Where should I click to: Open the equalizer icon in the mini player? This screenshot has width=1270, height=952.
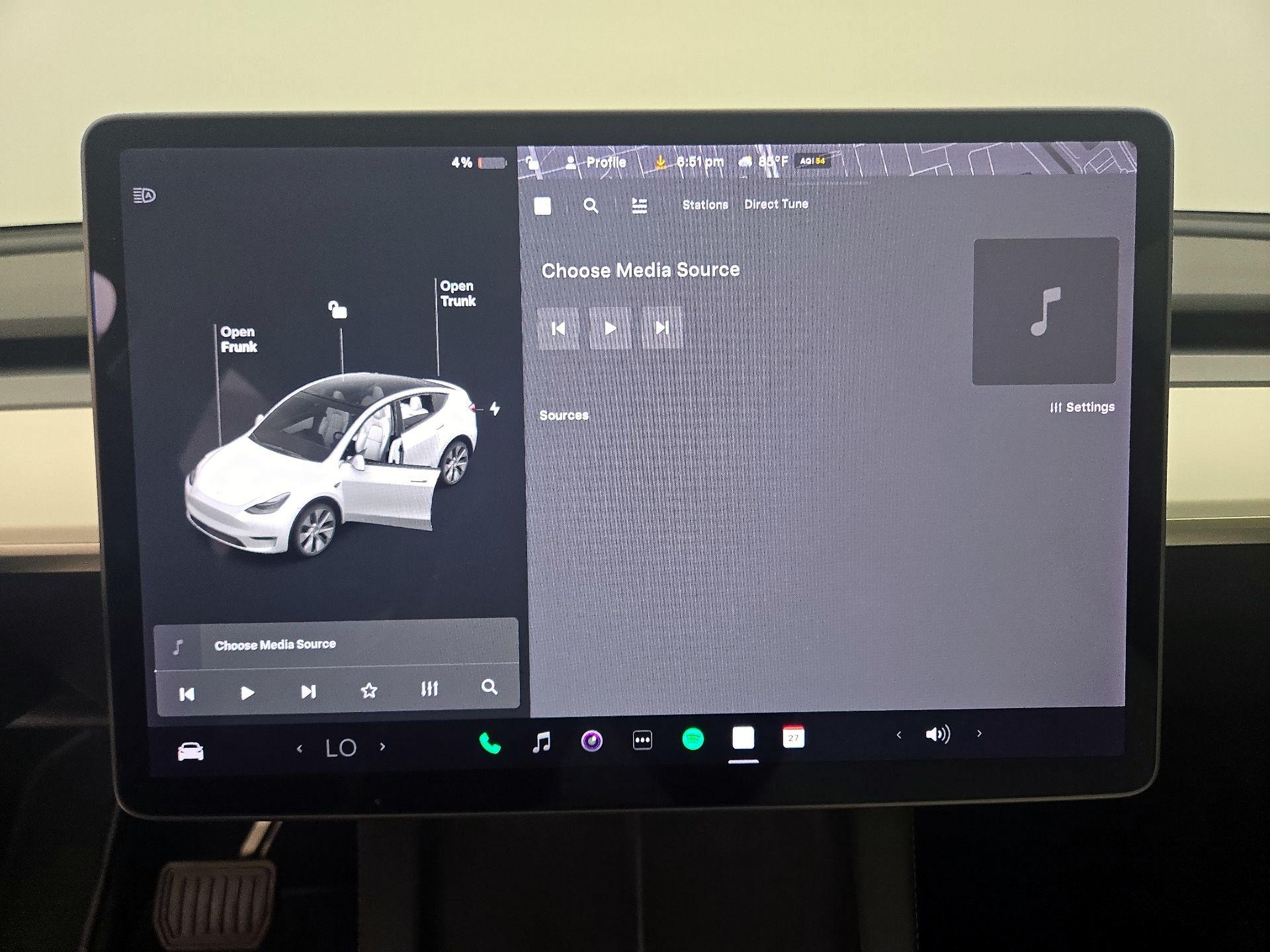429,689
